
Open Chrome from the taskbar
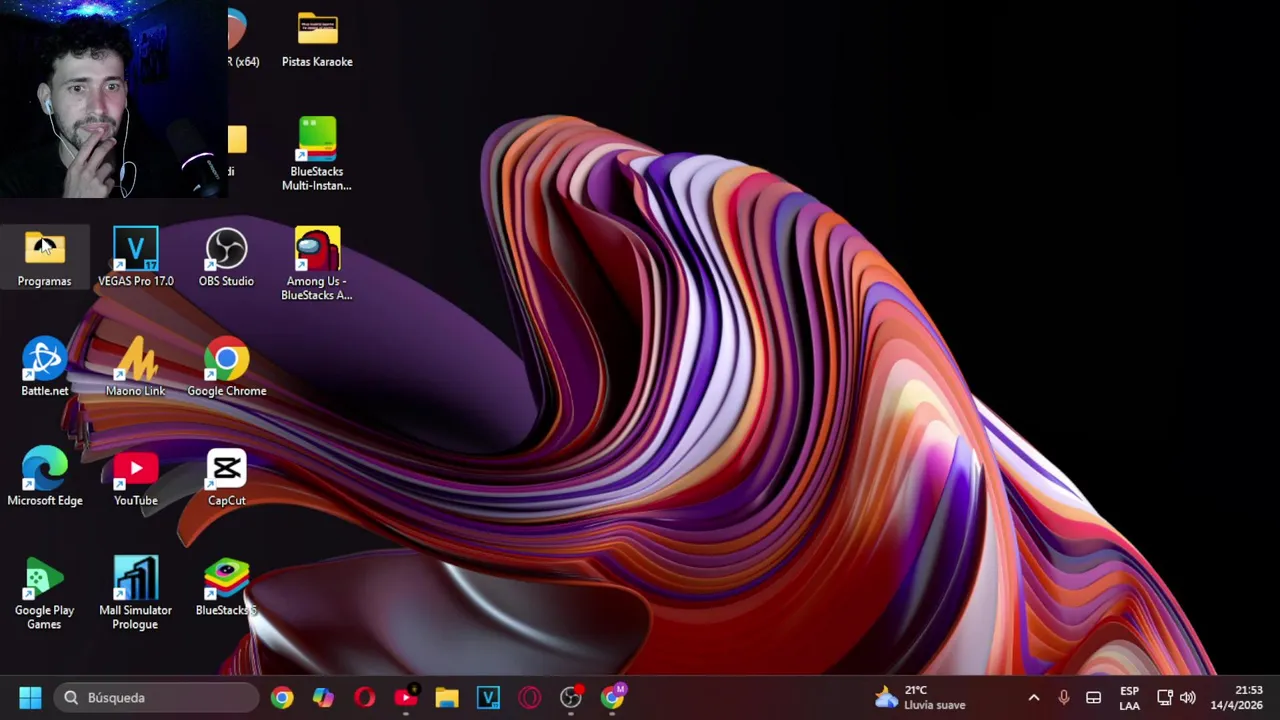coord(282,697)
